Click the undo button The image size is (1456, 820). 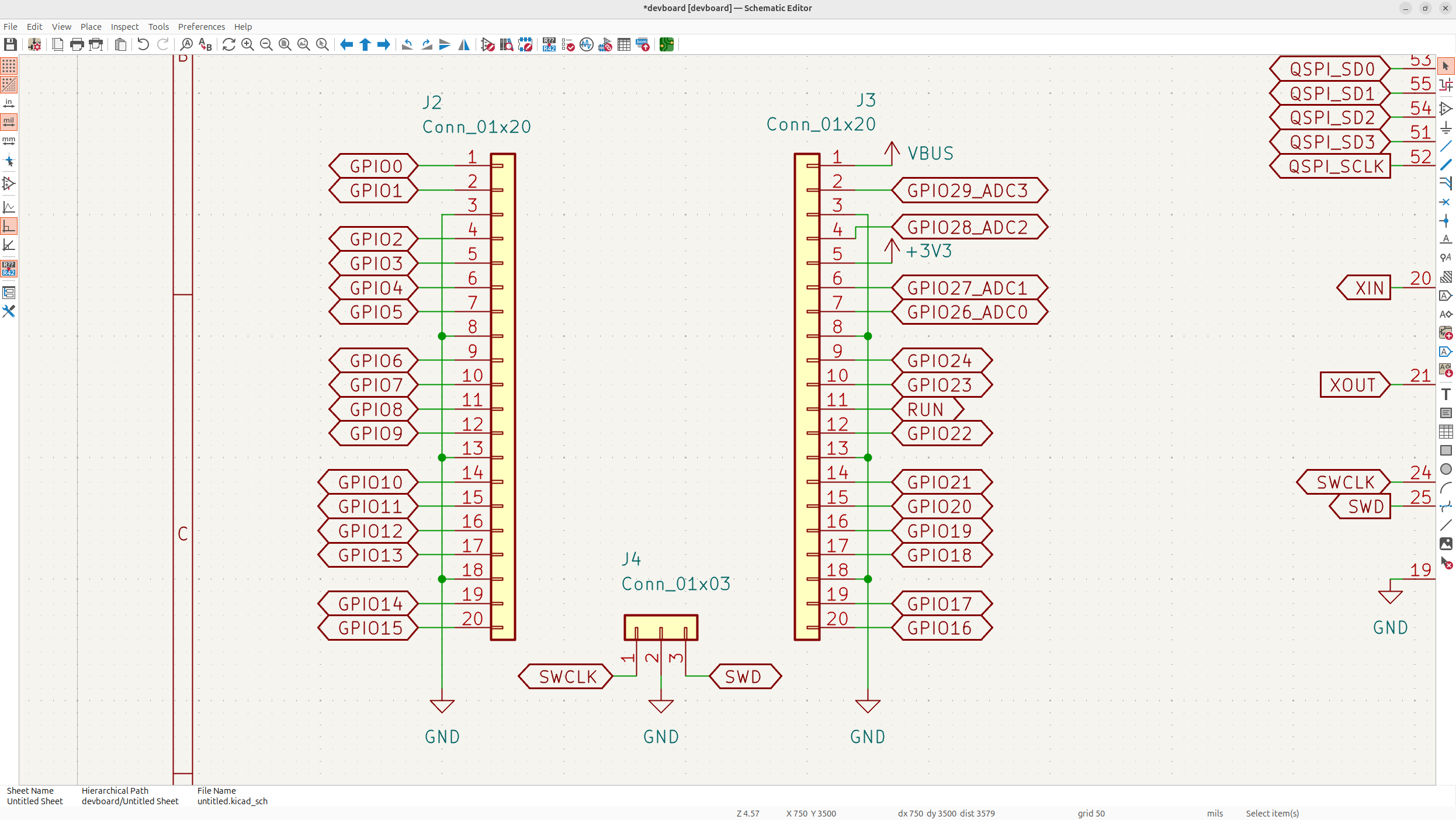tap(143, 44)
